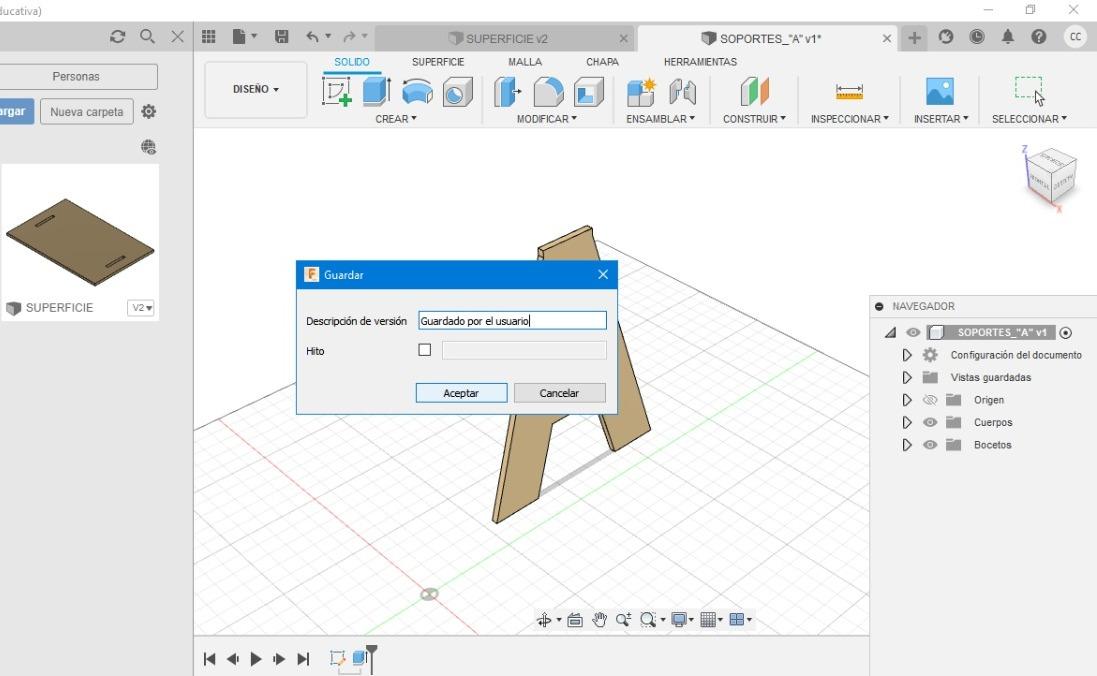
Task: Open the ENSAMBLAR dropdown menu
Action: click(660, 119)
